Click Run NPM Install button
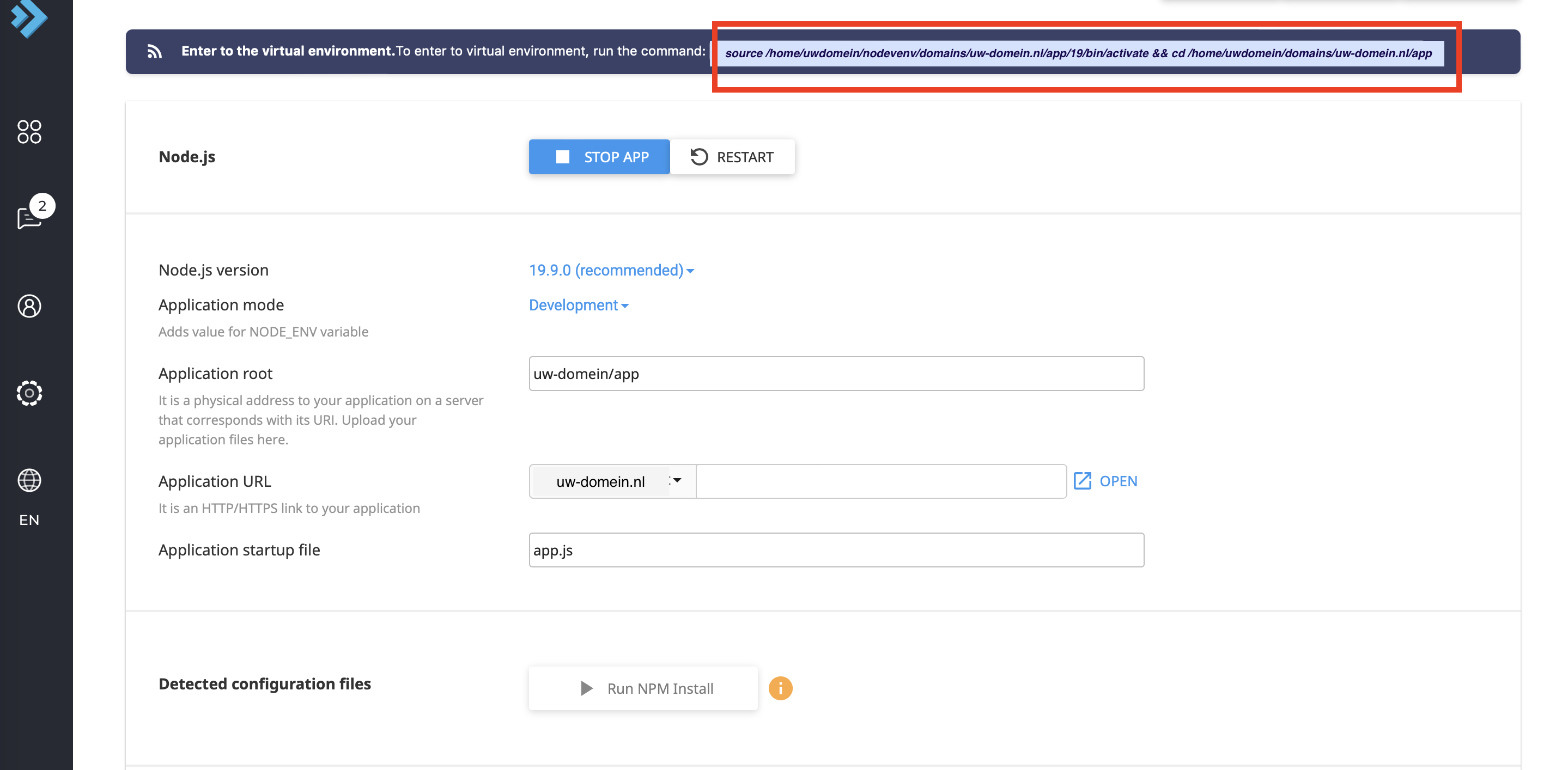The image size is (1568, 770). pos(643,688)
